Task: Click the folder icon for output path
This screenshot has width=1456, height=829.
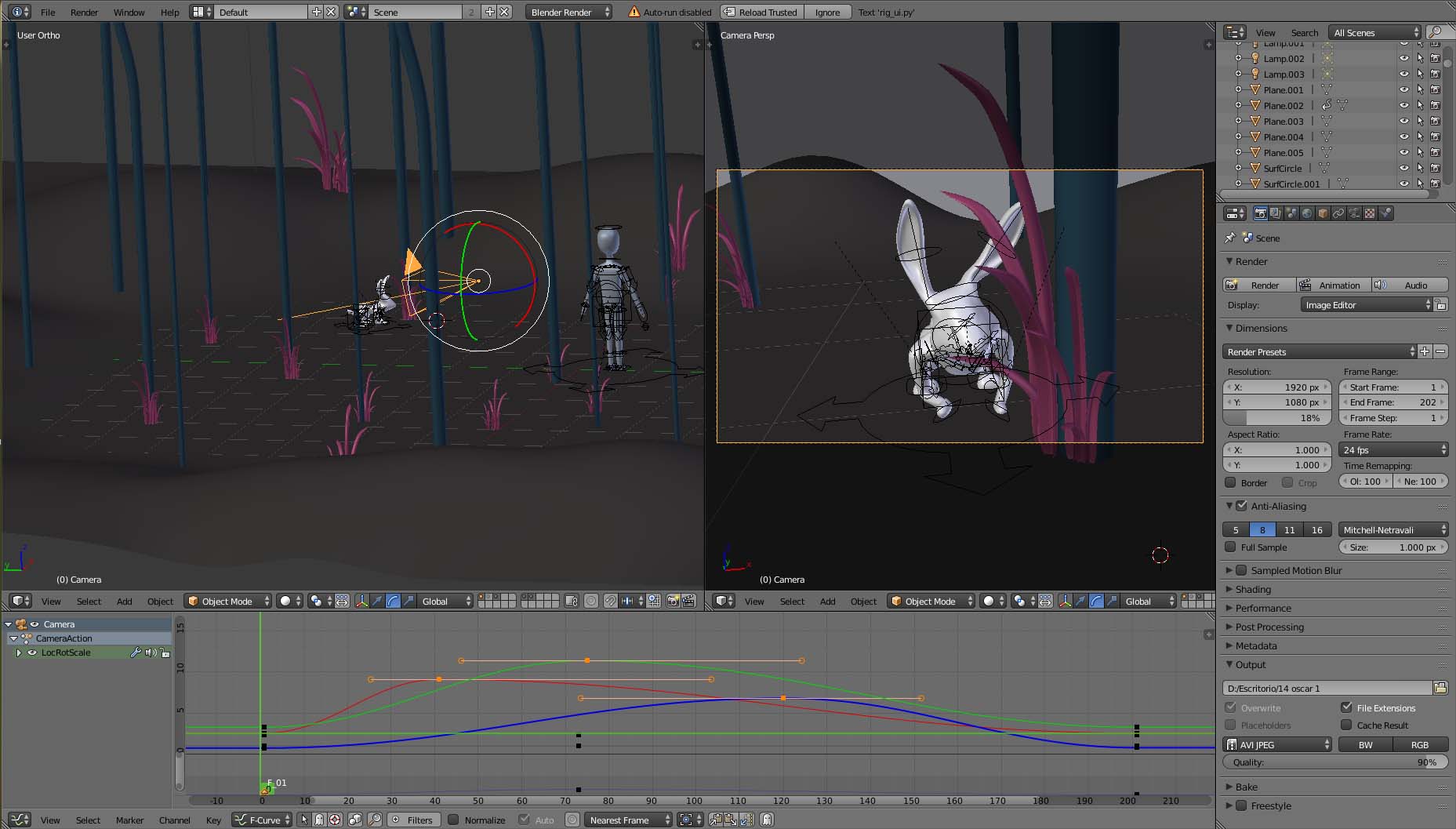Action: [x=1440, y=689]
